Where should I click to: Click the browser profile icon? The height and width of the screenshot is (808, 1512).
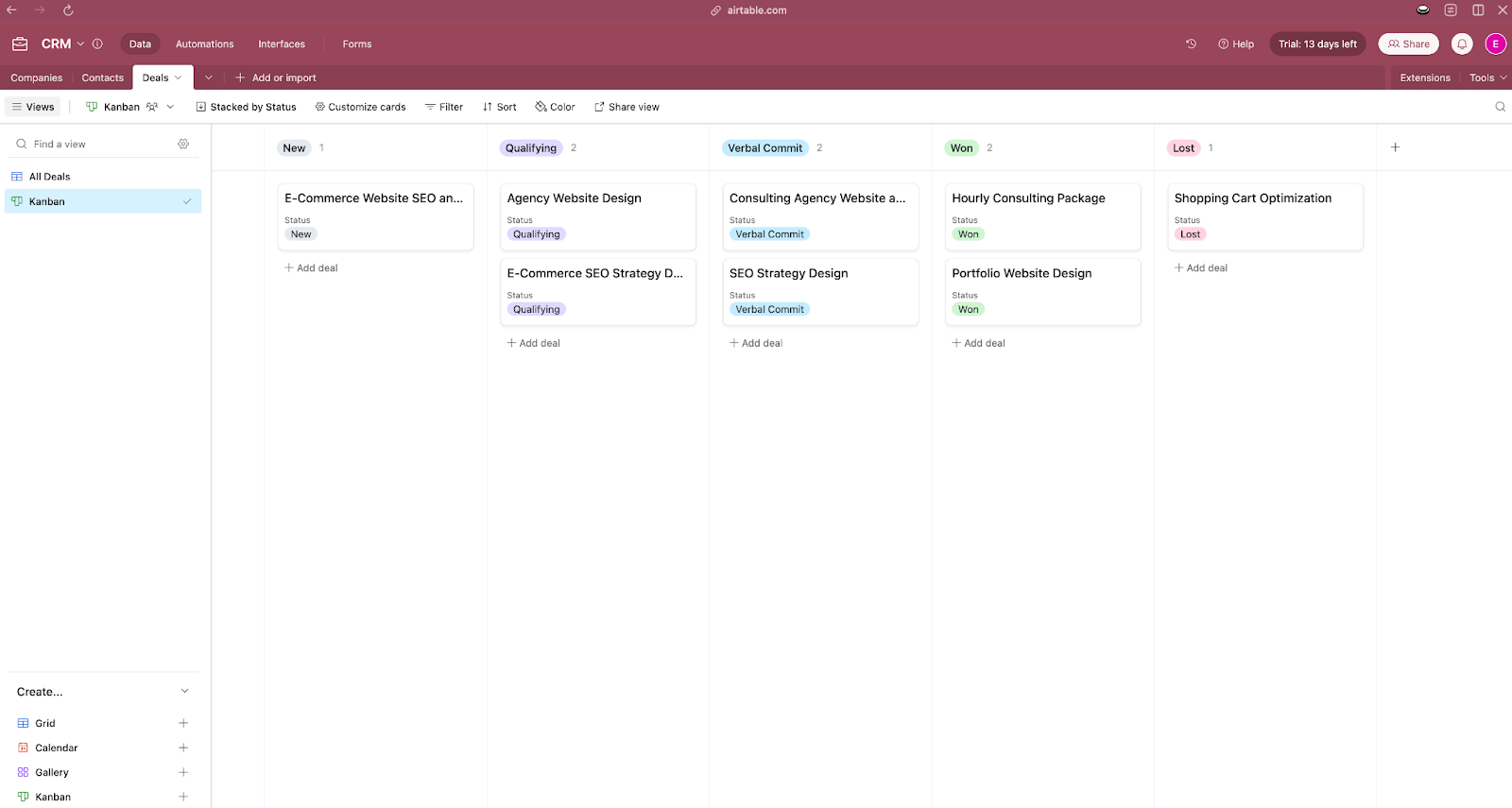1423,10
